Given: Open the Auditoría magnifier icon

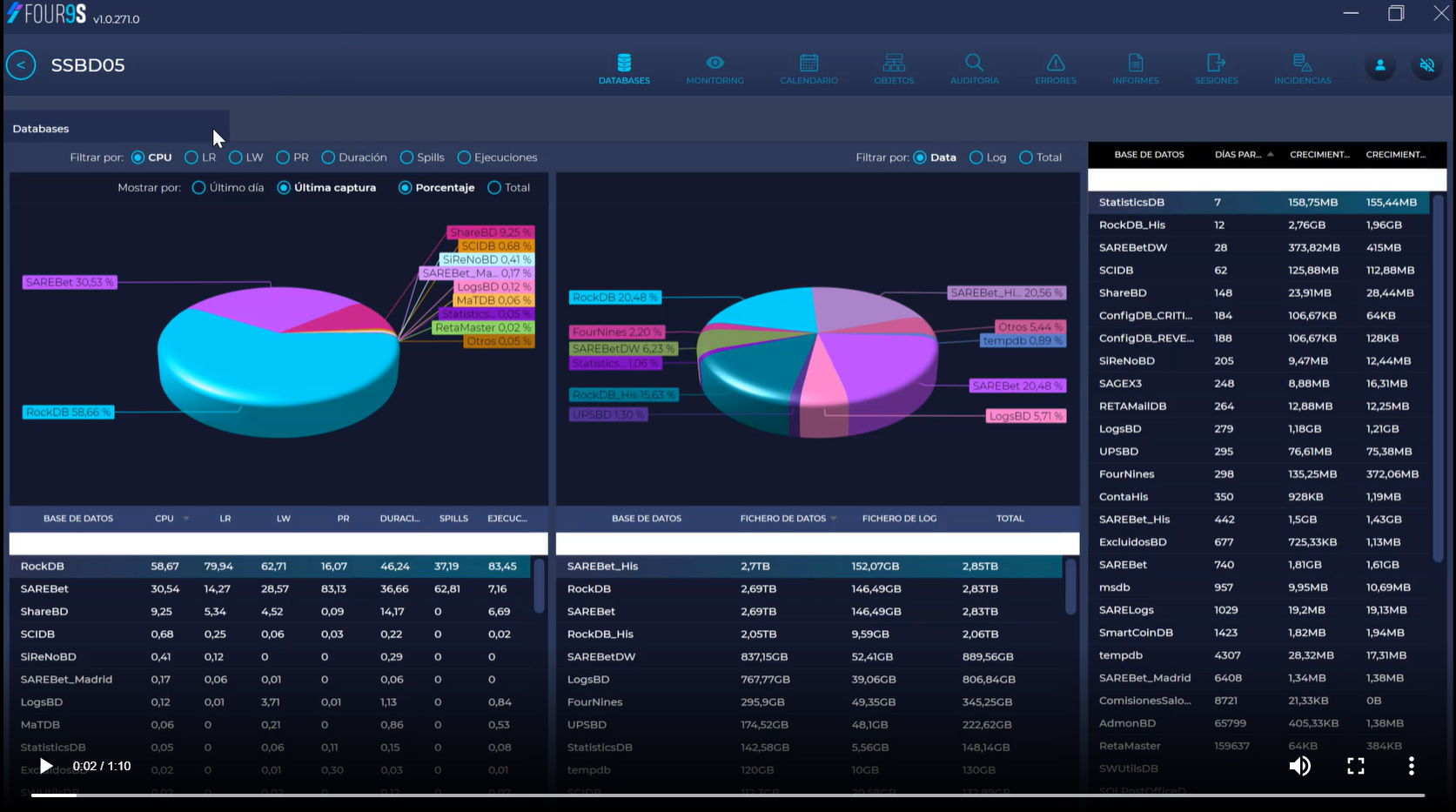Looking at the screenshot, I should pos(974,63).
